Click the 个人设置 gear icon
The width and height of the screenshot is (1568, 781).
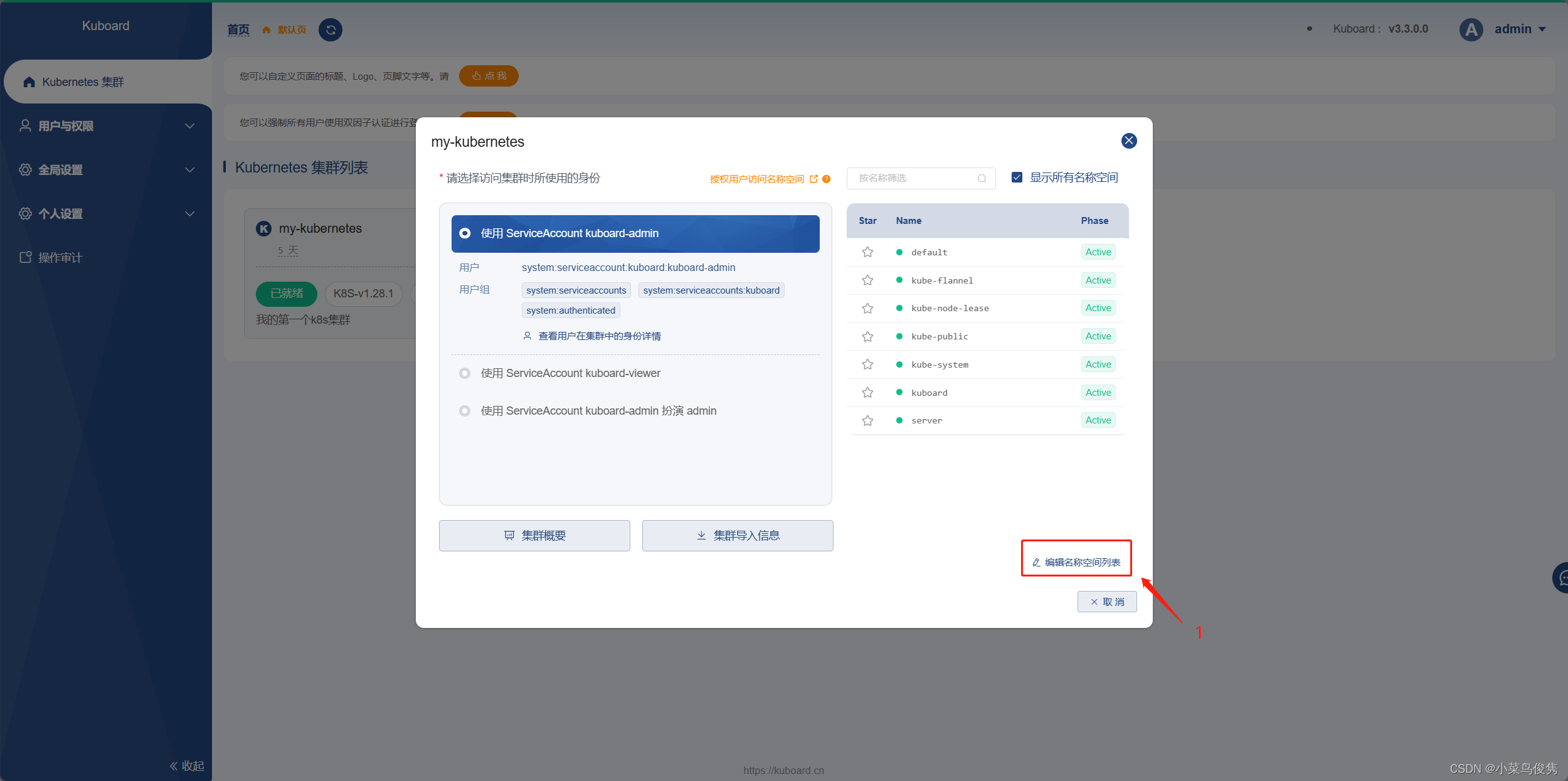coord(25,213)
